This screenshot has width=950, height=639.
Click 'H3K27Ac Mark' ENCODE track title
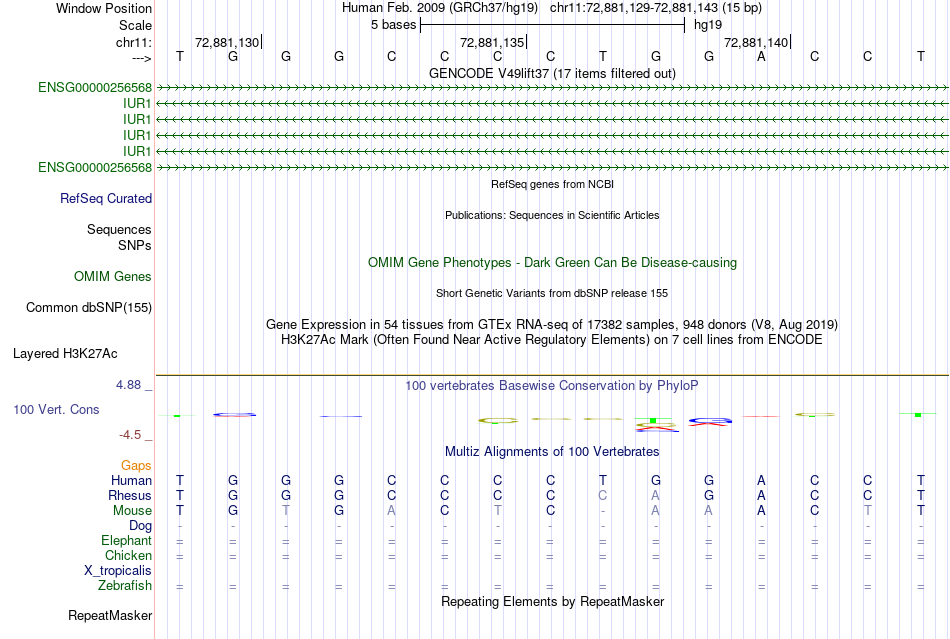pos(552,340)
